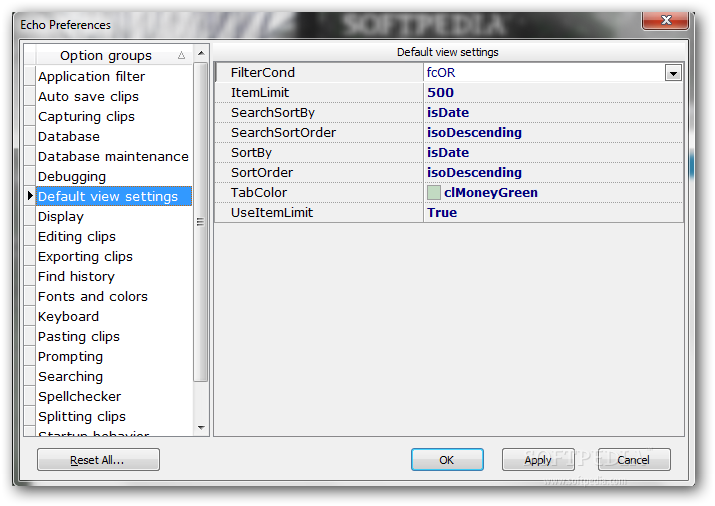
Task: Sort list by Option groups header
Action: tap(114, 56)
